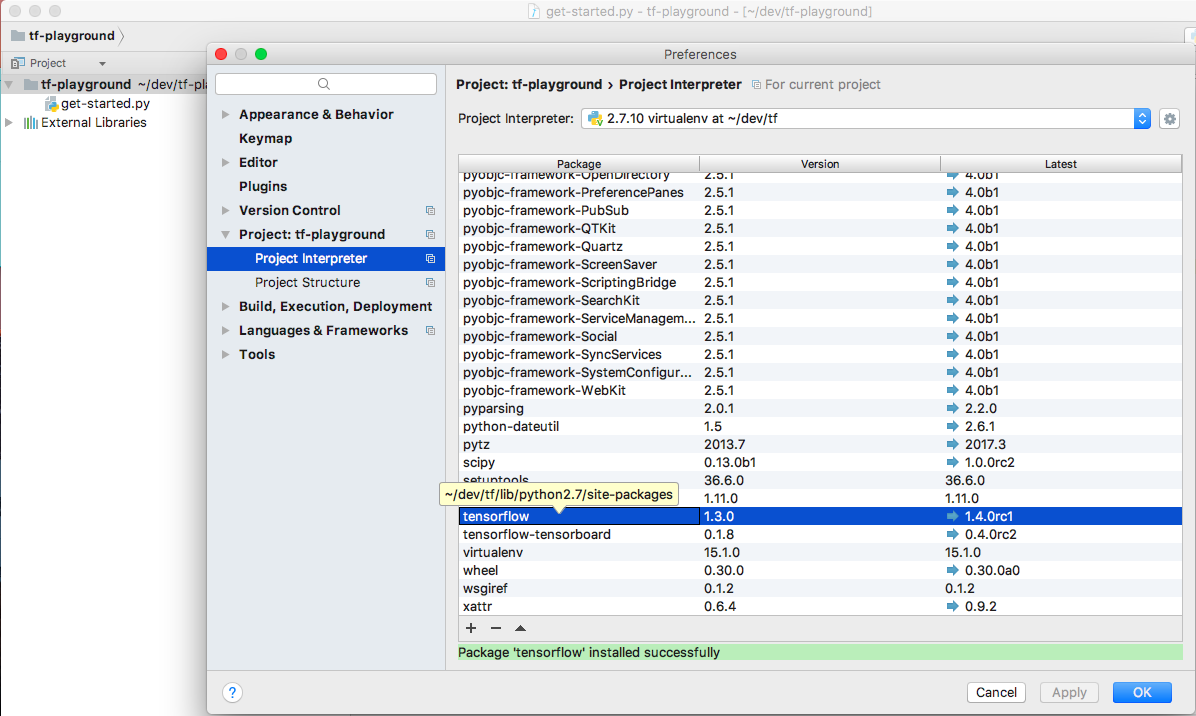Click the 'installed successfully' status message
The image size is (1196, 716).
click(589, 653)
